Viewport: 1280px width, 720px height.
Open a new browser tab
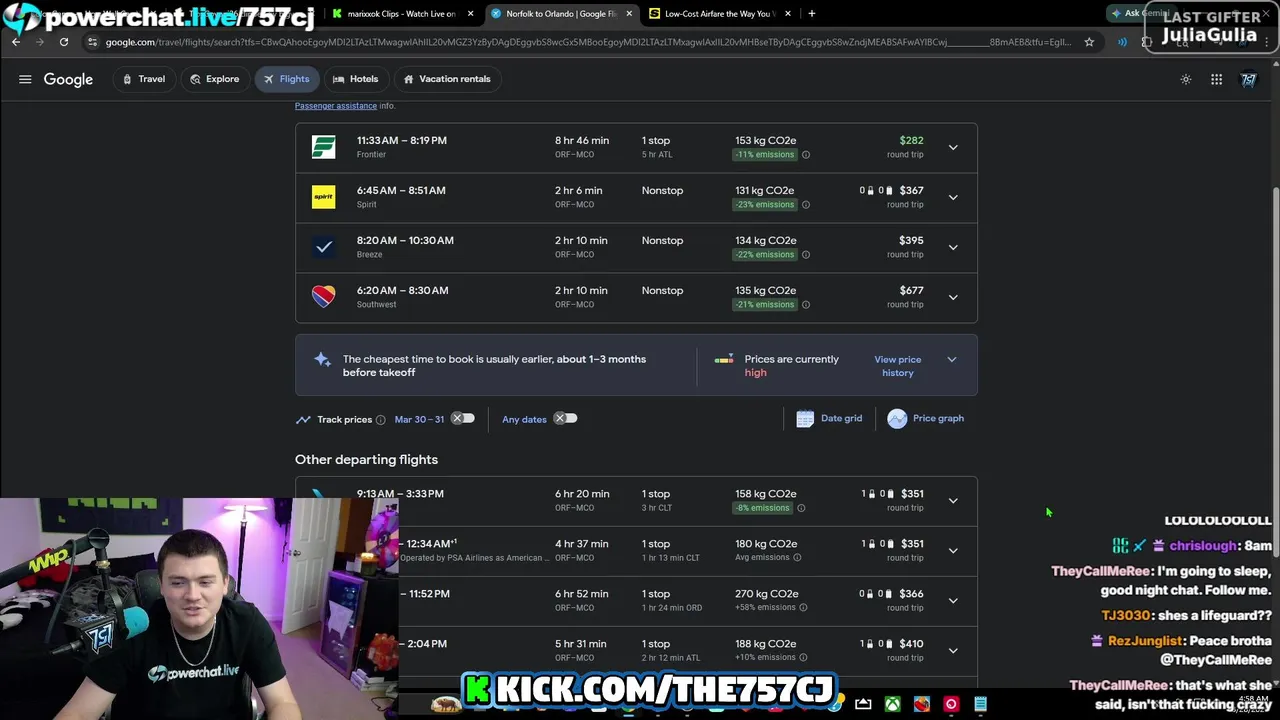pyautogui.click(x=812, y=13)
